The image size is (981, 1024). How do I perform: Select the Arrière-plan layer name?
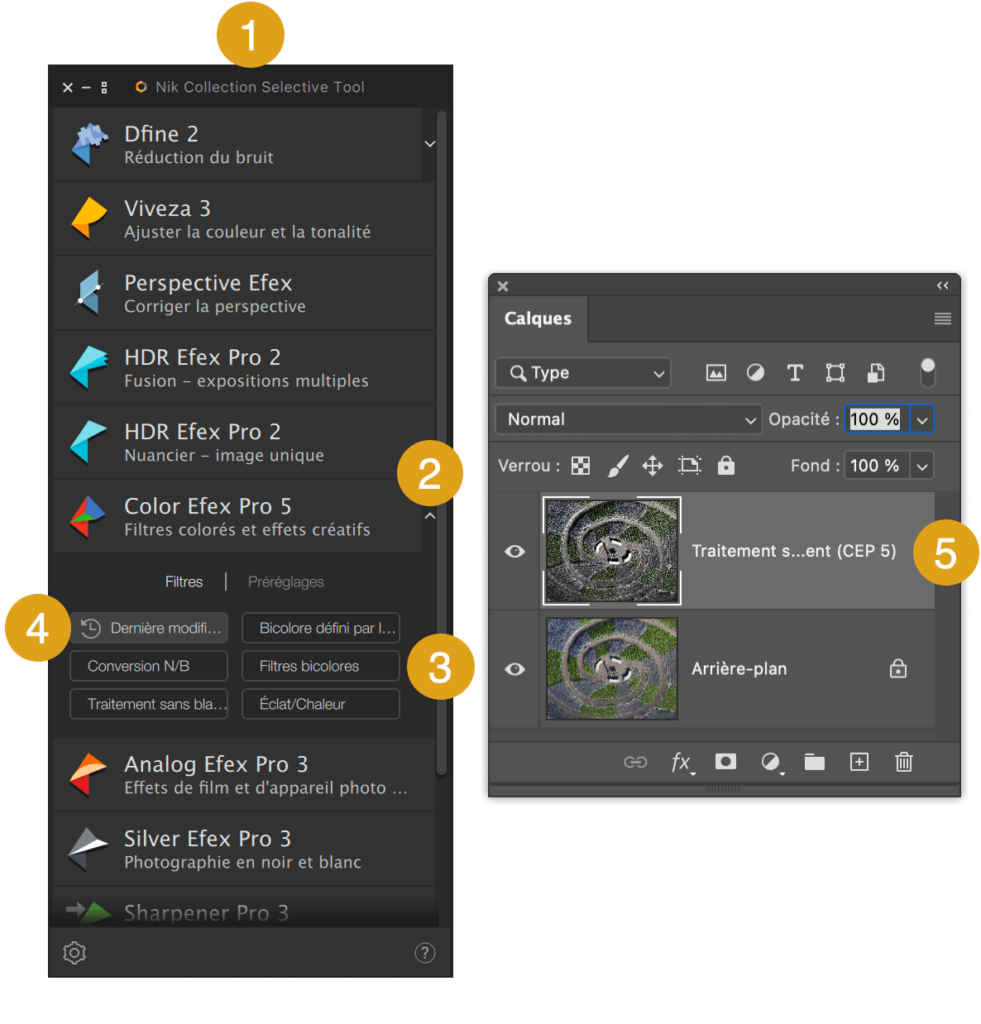739,669
